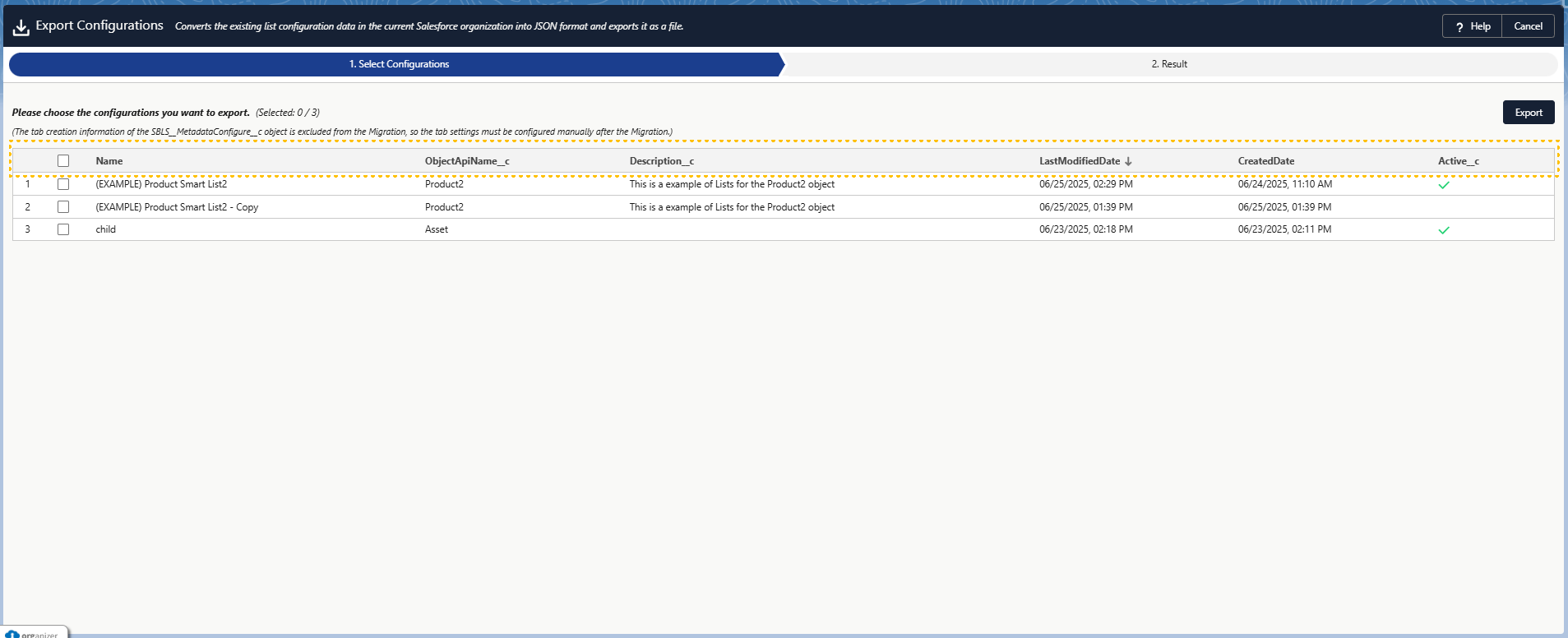Screen dimensions: 1568x638
Task: Select the Product Smart List2 - Copy checkbox
Action: (63, 207)
